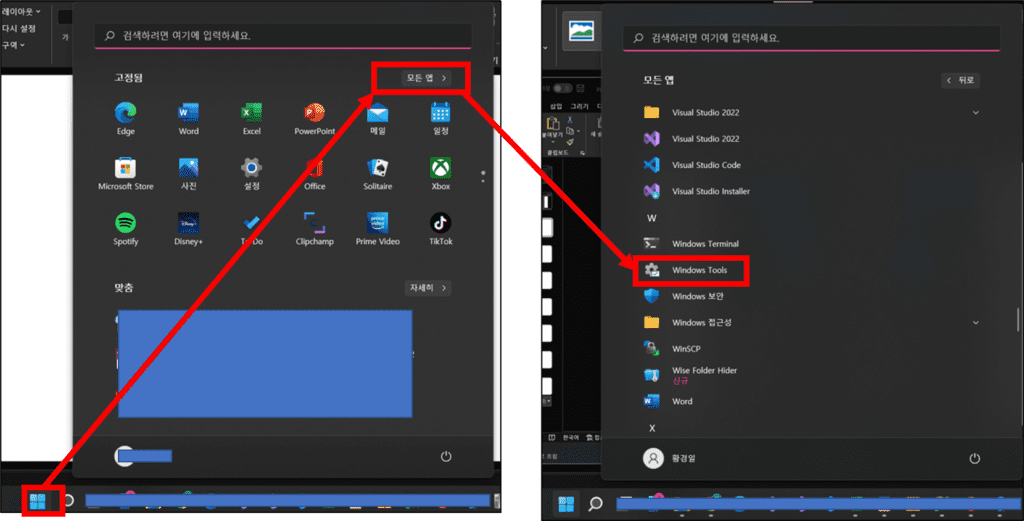Open the 황경일 user account menu
The image size is (1024, 521).
pos(669,458)
